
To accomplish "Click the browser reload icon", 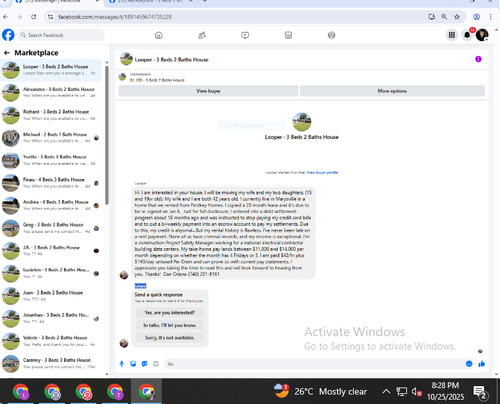I will (34, 17).
